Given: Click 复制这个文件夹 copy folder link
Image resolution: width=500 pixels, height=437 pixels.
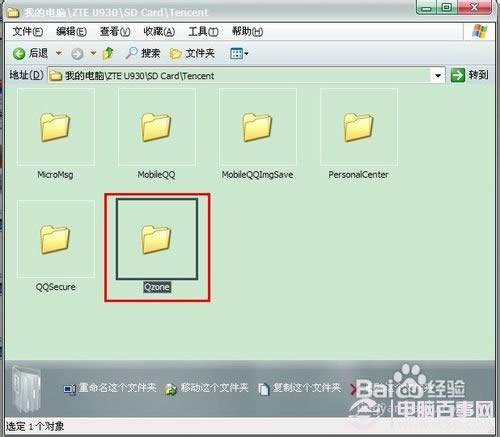Looking at the screenshot, I should coord(300,388).
